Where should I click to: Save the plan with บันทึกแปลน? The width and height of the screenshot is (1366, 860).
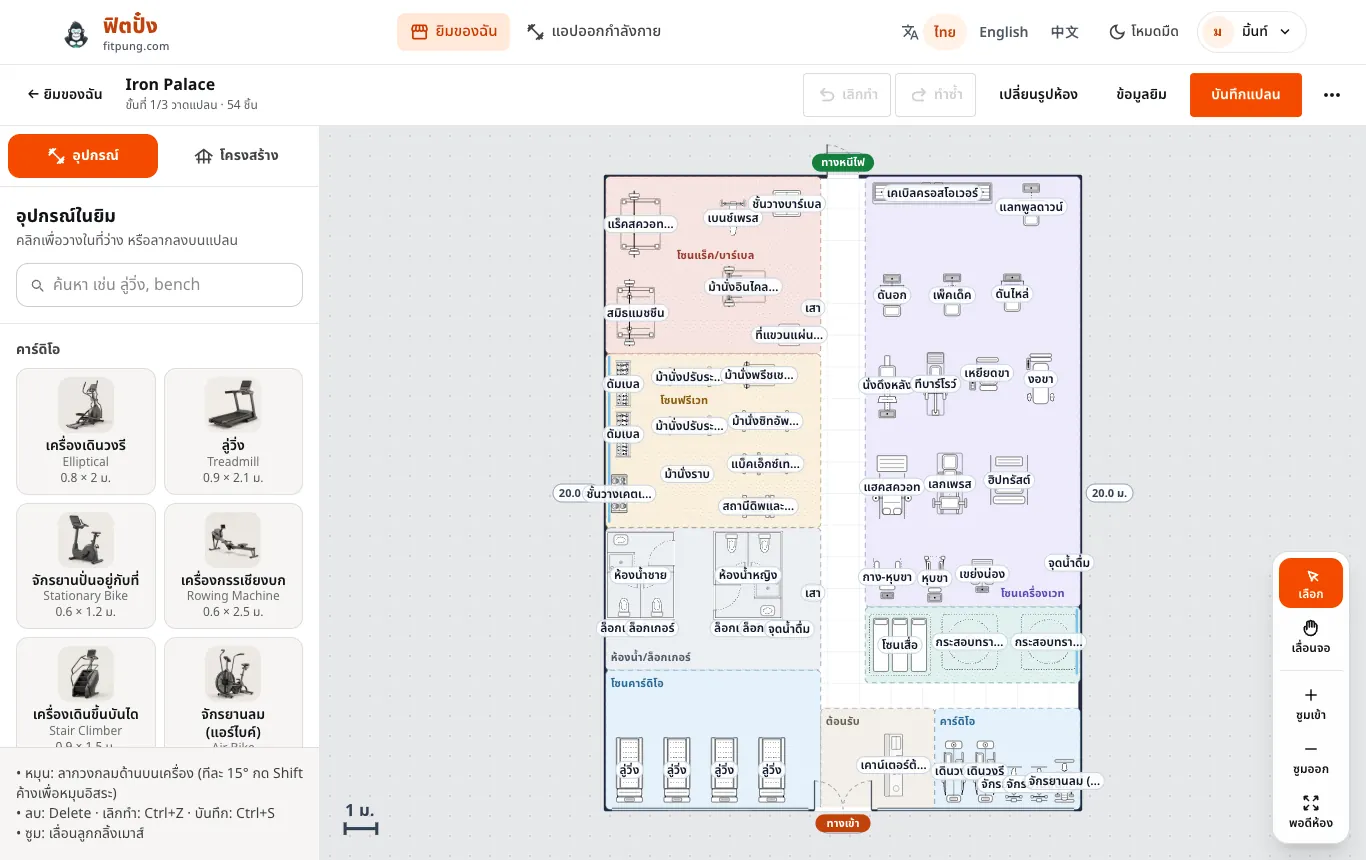(x=1245, y=95)
